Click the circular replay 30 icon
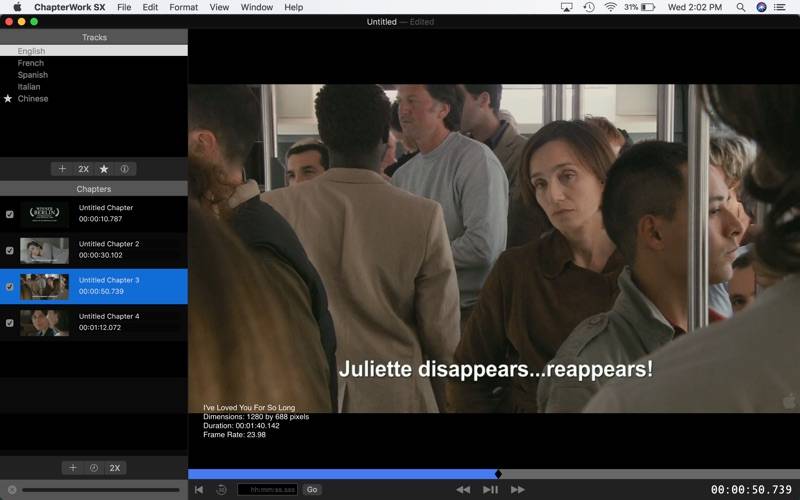 221,490
